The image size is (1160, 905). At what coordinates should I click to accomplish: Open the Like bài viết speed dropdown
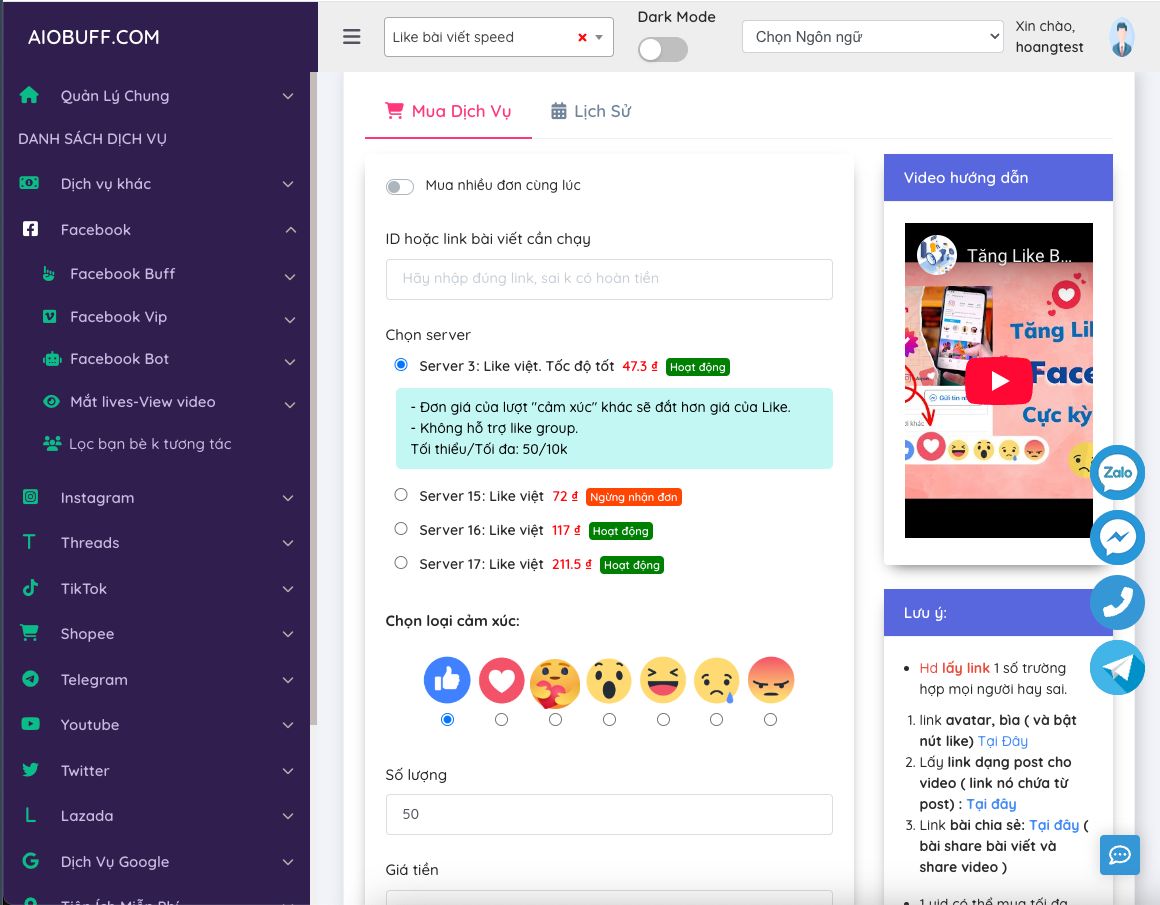pos(499,37)
